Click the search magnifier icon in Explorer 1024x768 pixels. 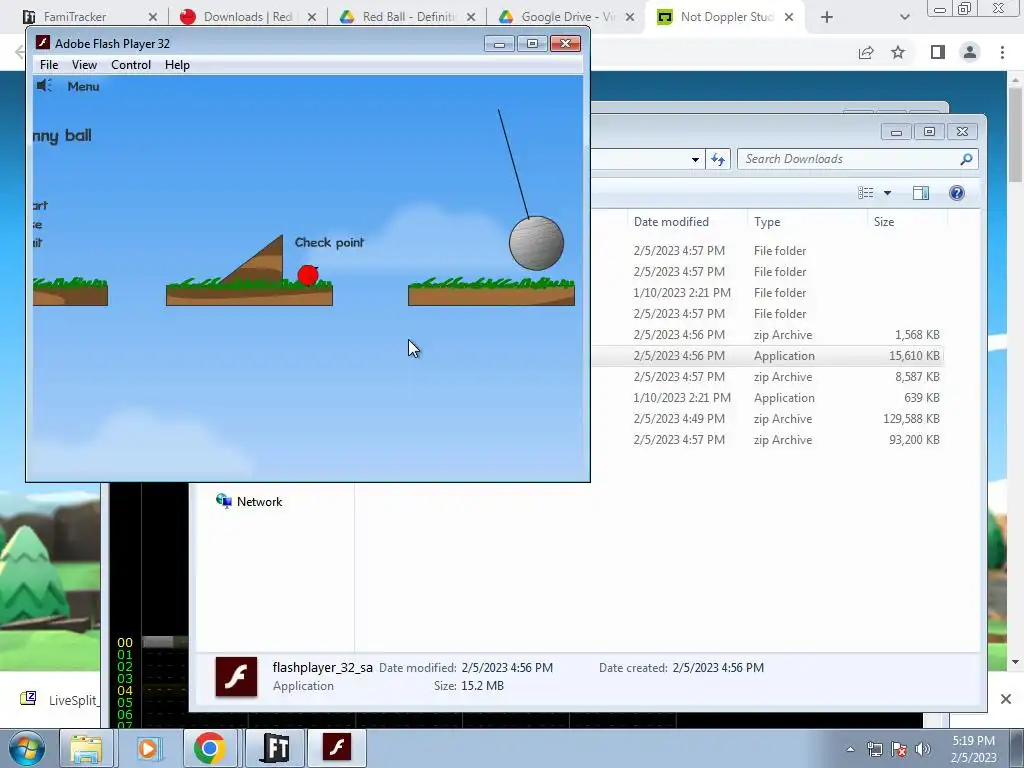tap(967, 159)
